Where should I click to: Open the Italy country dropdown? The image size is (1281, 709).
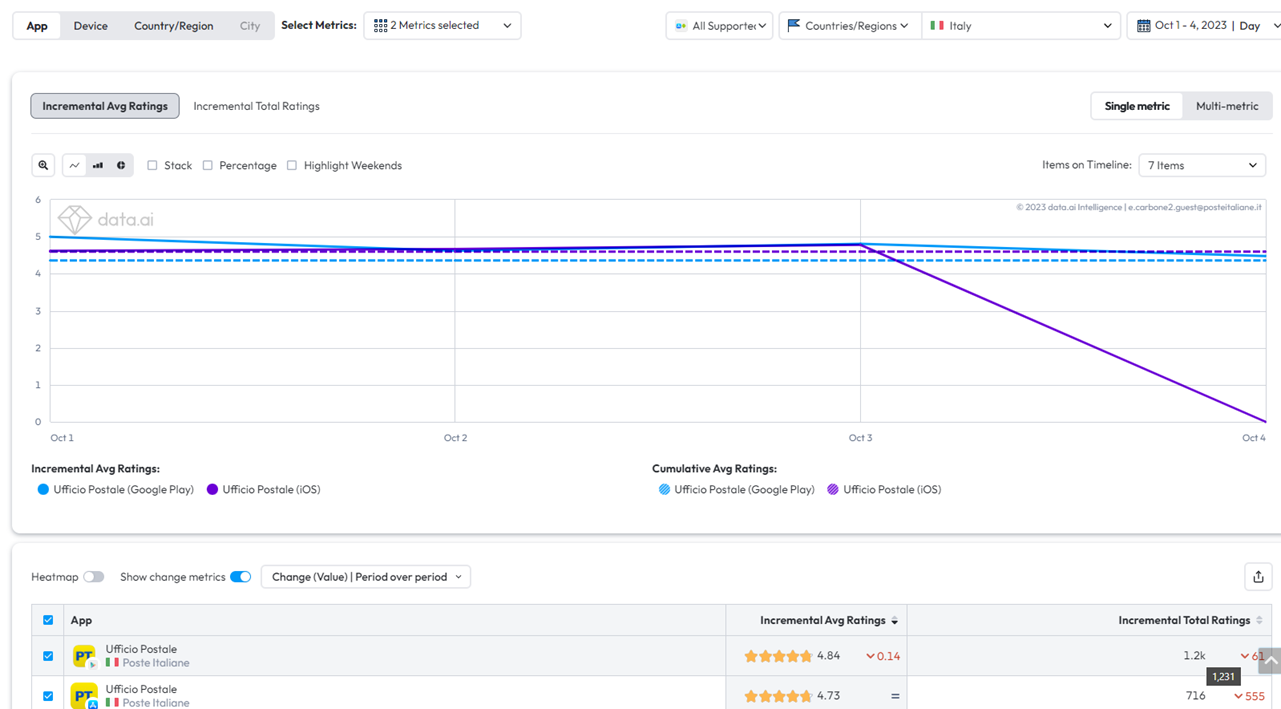pyautogui.click(x=1021, y=26)
